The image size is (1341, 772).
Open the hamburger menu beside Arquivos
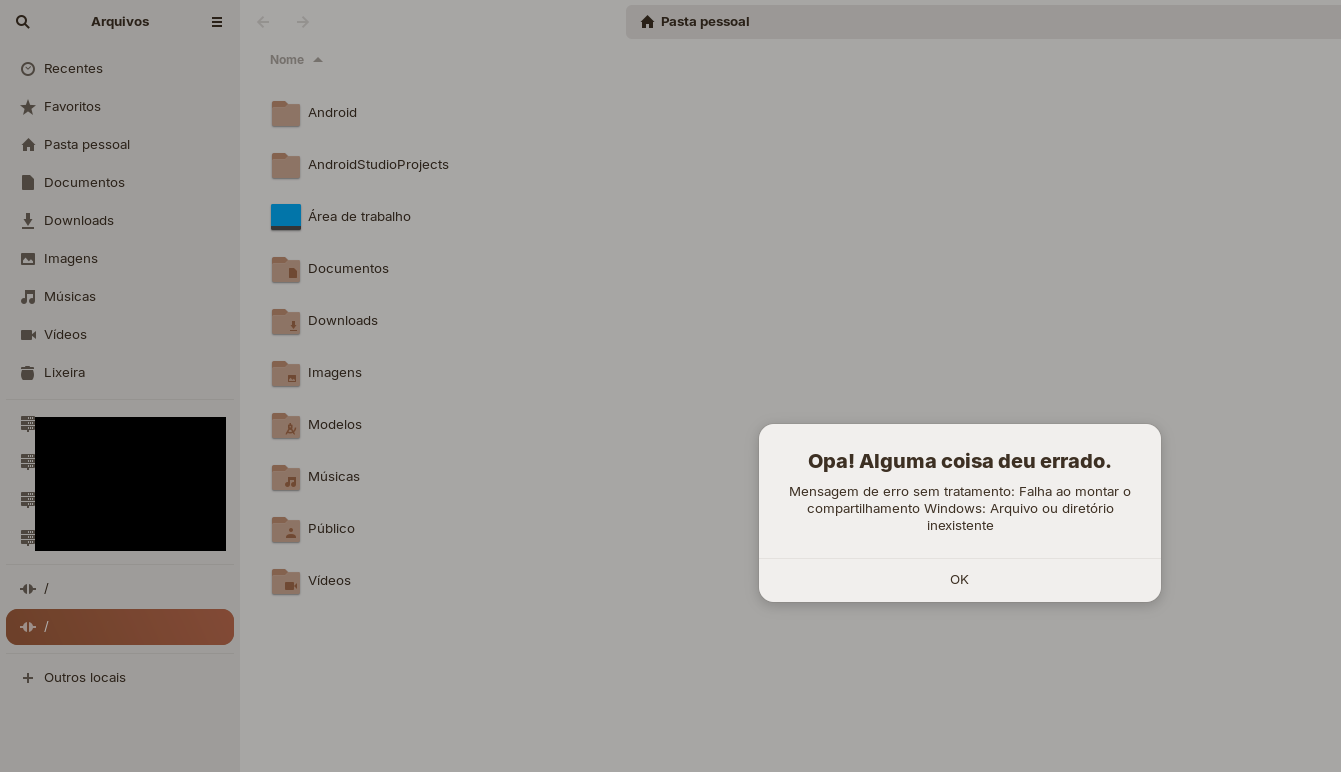[217, 22]
